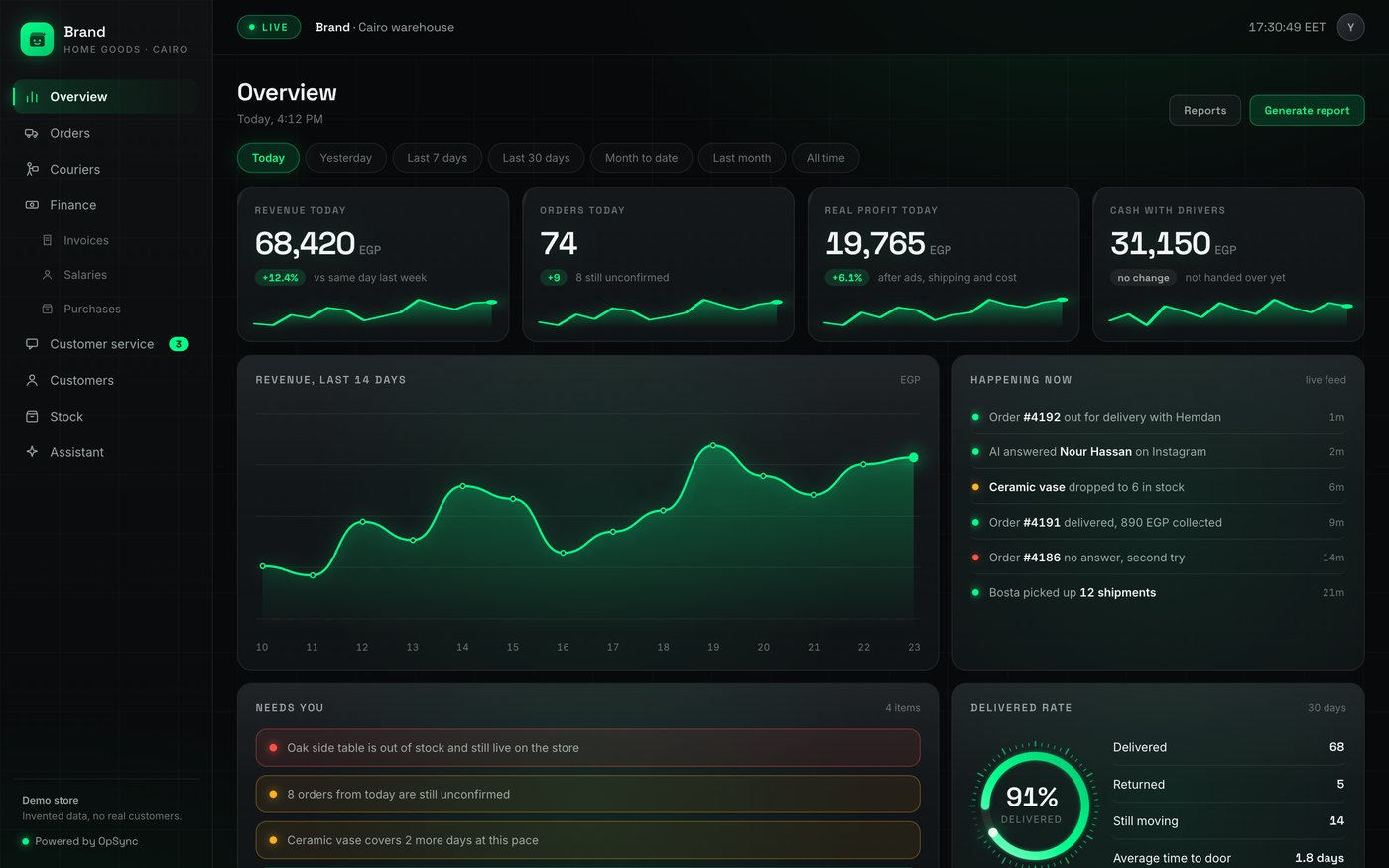Go to Customers page
This screenshot has width=1389, height=868.
click(x=106, y=380)
